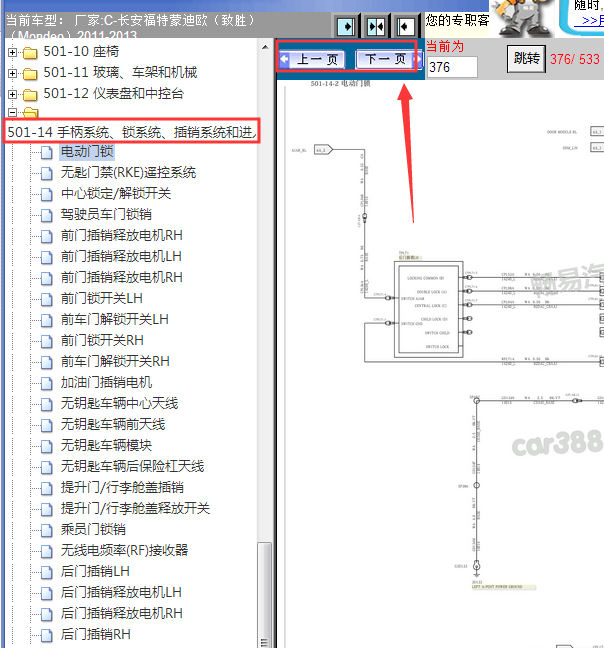Open 前门锁开关LH document
This screenshot has width=604, height=648.
click(x=102, y=299)
